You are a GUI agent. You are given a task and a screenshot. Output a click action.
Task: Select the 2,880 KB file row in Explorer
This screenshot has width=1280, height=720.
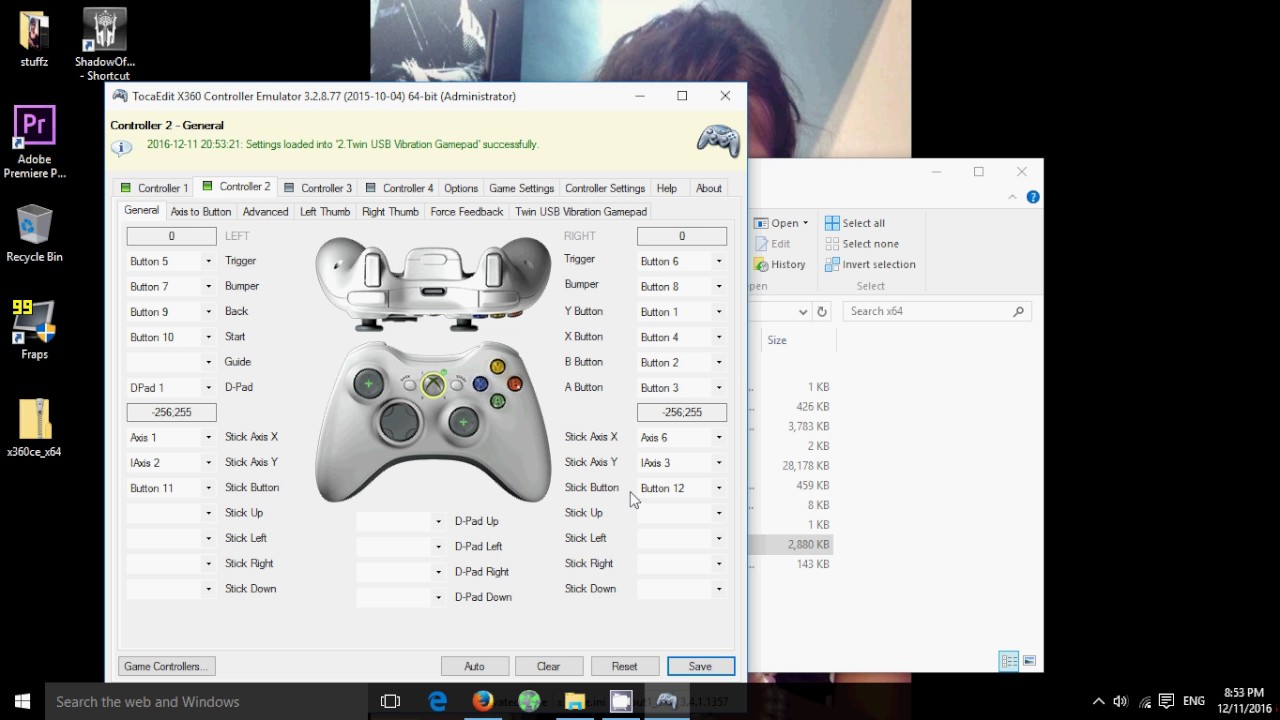tap(792, 544)
